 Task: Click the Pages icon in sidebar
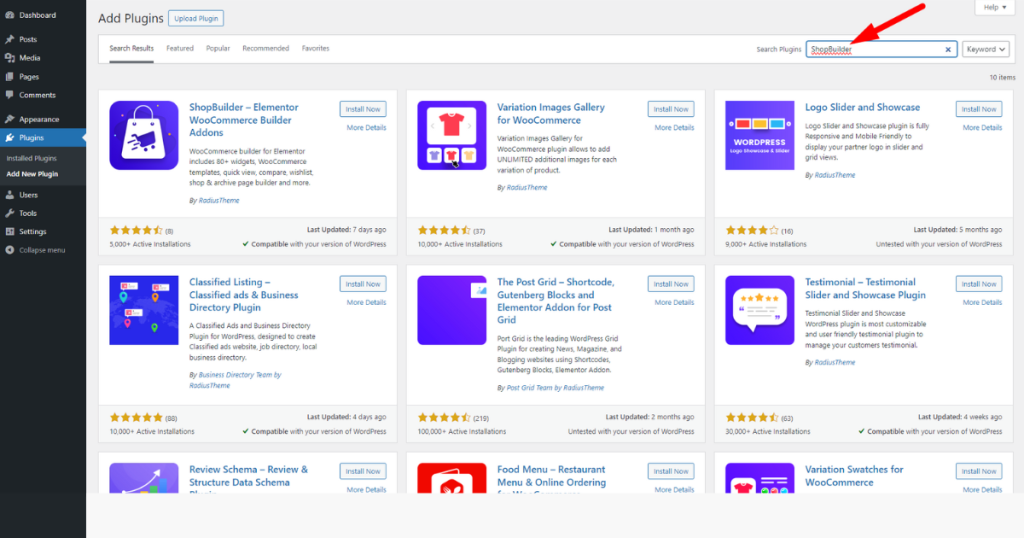point(10,76)
